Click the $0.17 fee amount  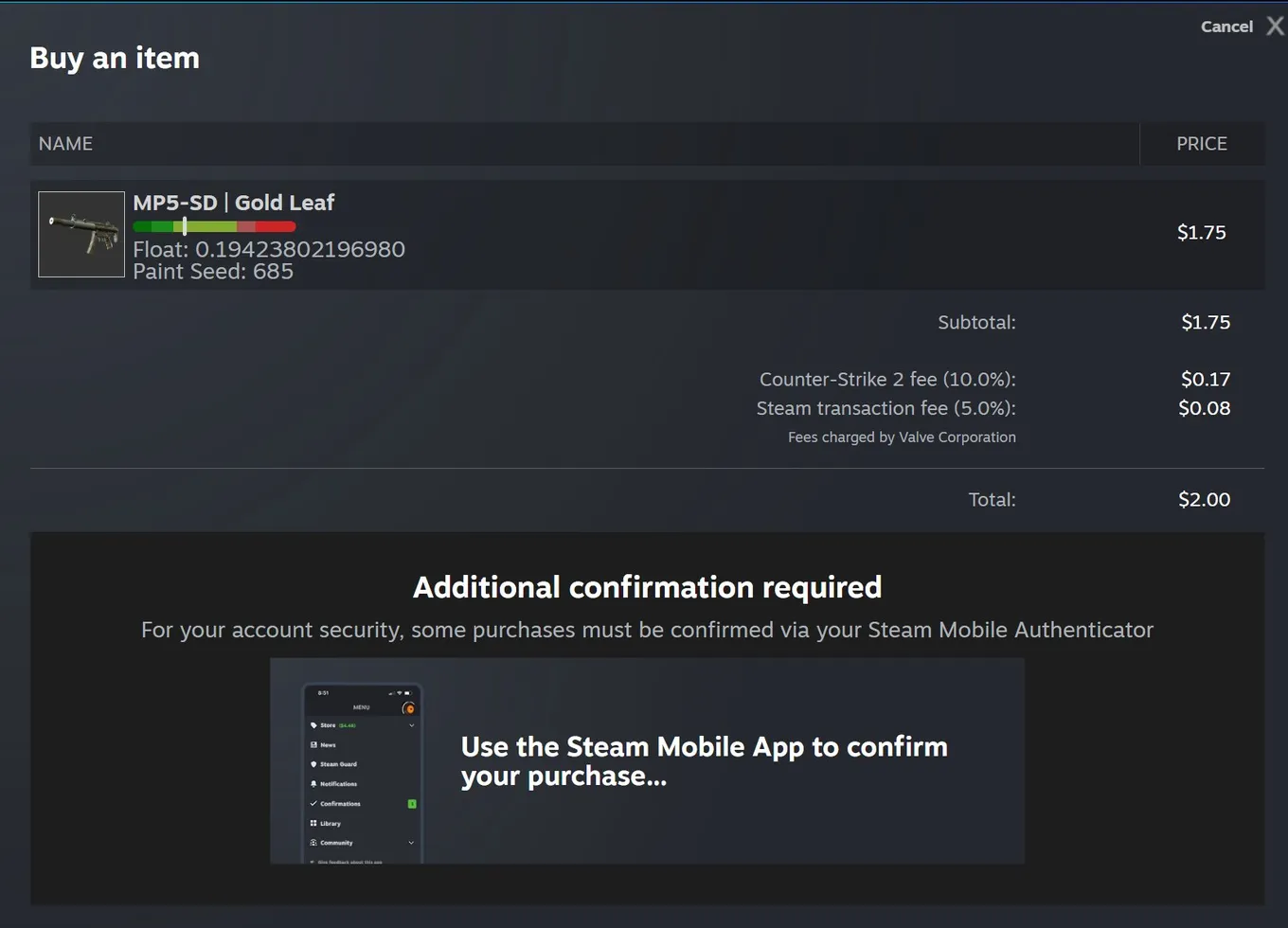click(1206, 380)
